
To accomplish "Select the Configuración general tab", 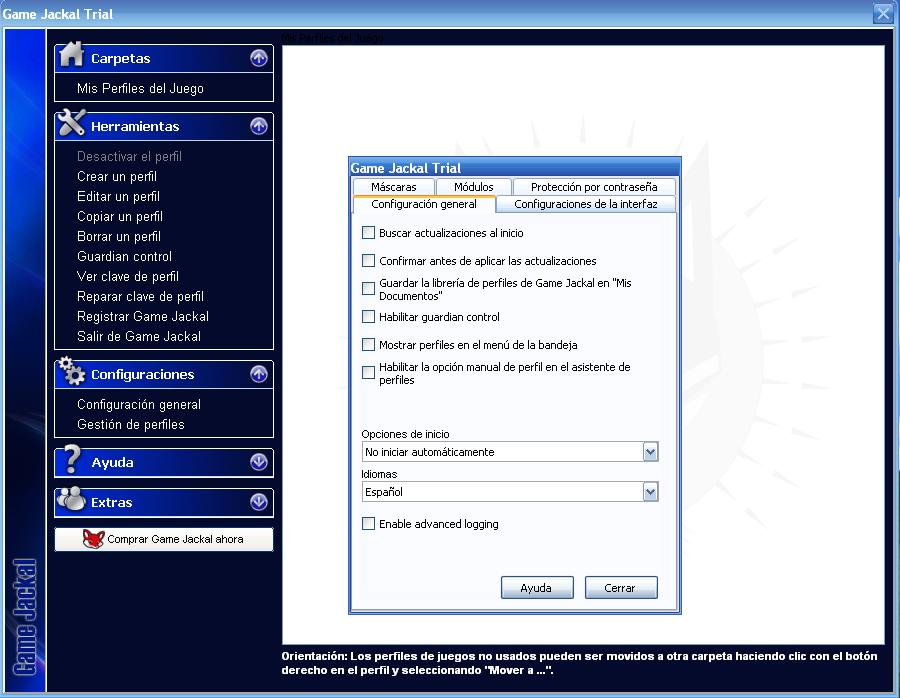I will [x=424, y=204].
